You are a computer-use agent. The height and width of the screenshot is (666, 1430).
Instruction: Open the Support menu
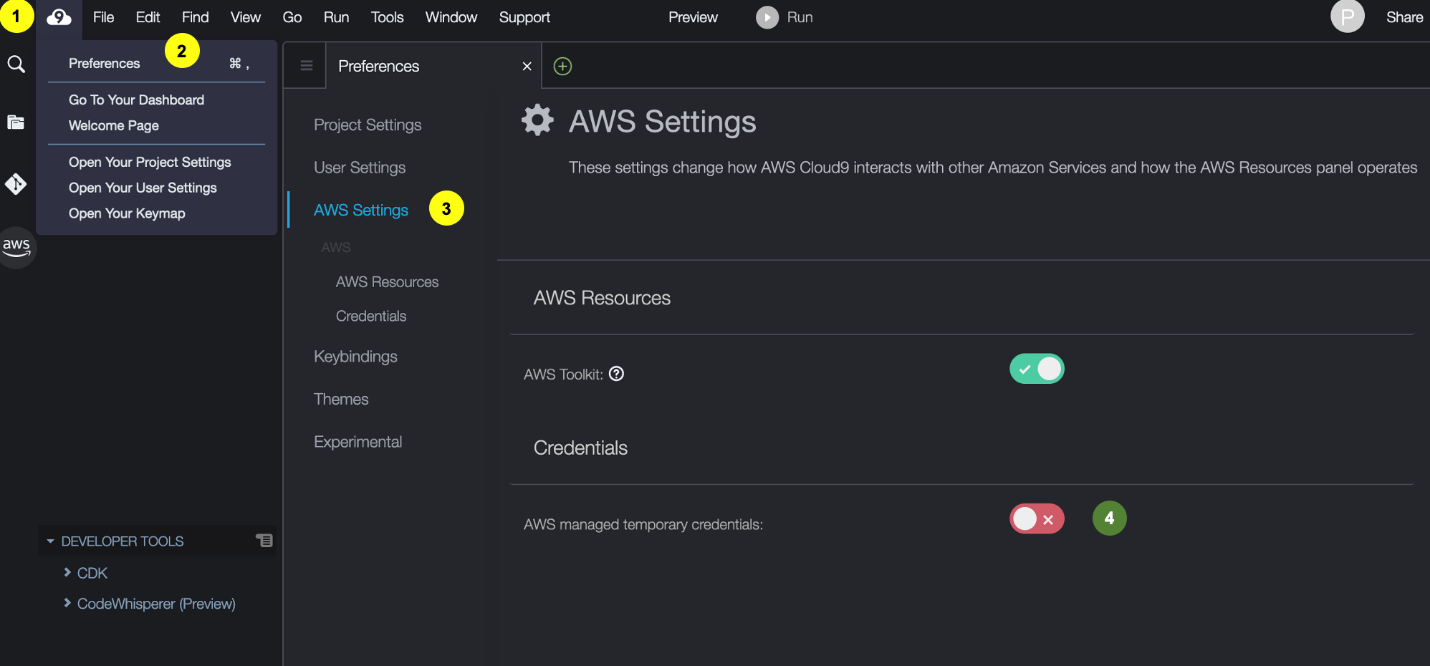click(x=523, y=17)
